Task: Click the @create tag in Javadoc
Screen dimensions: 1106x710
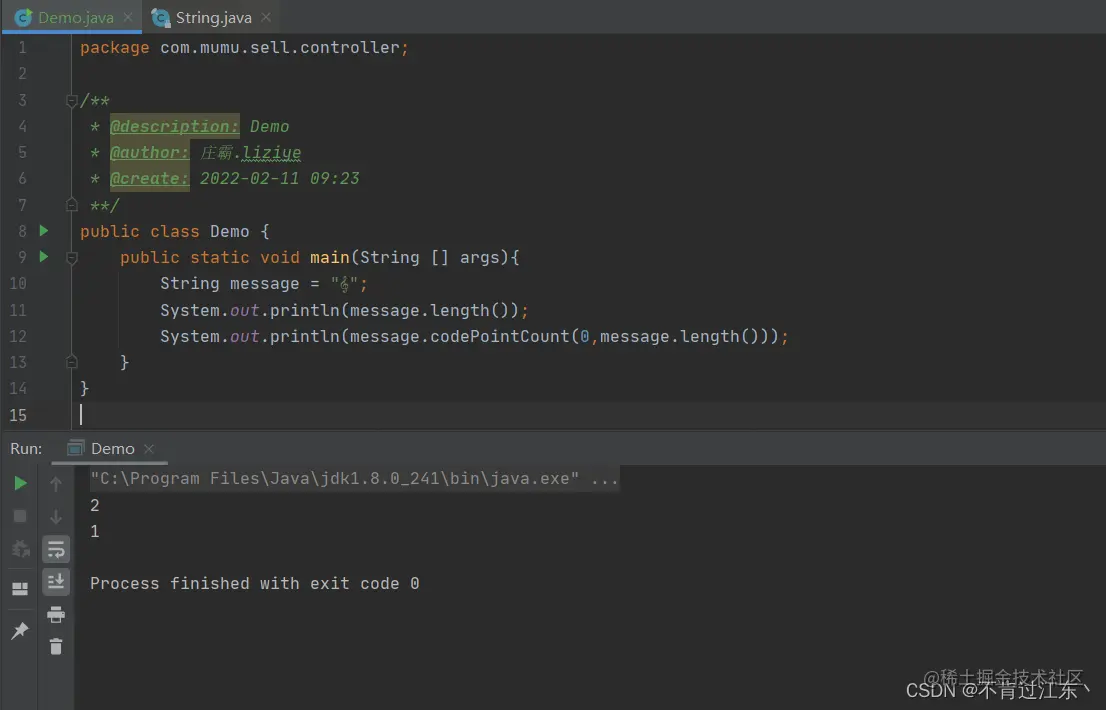Action: (x=150, y=178)
